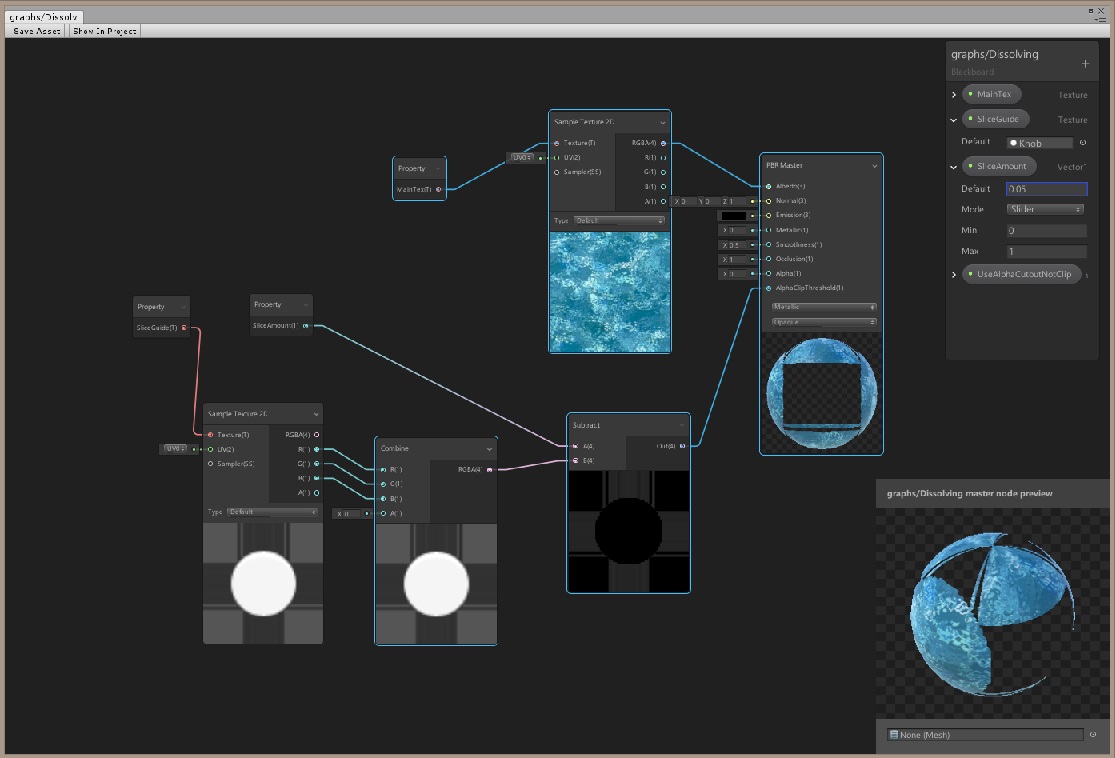Open the Opaque surface dropdown on PBR Master
Image resolution: width=1115 pixels, height=758 pixels.
pos(822,322)
